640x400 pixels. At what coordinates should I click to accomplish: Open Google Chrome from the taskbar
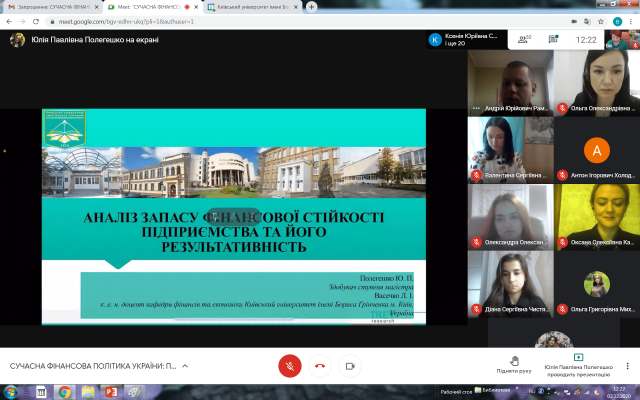click(x=64, y=392)
